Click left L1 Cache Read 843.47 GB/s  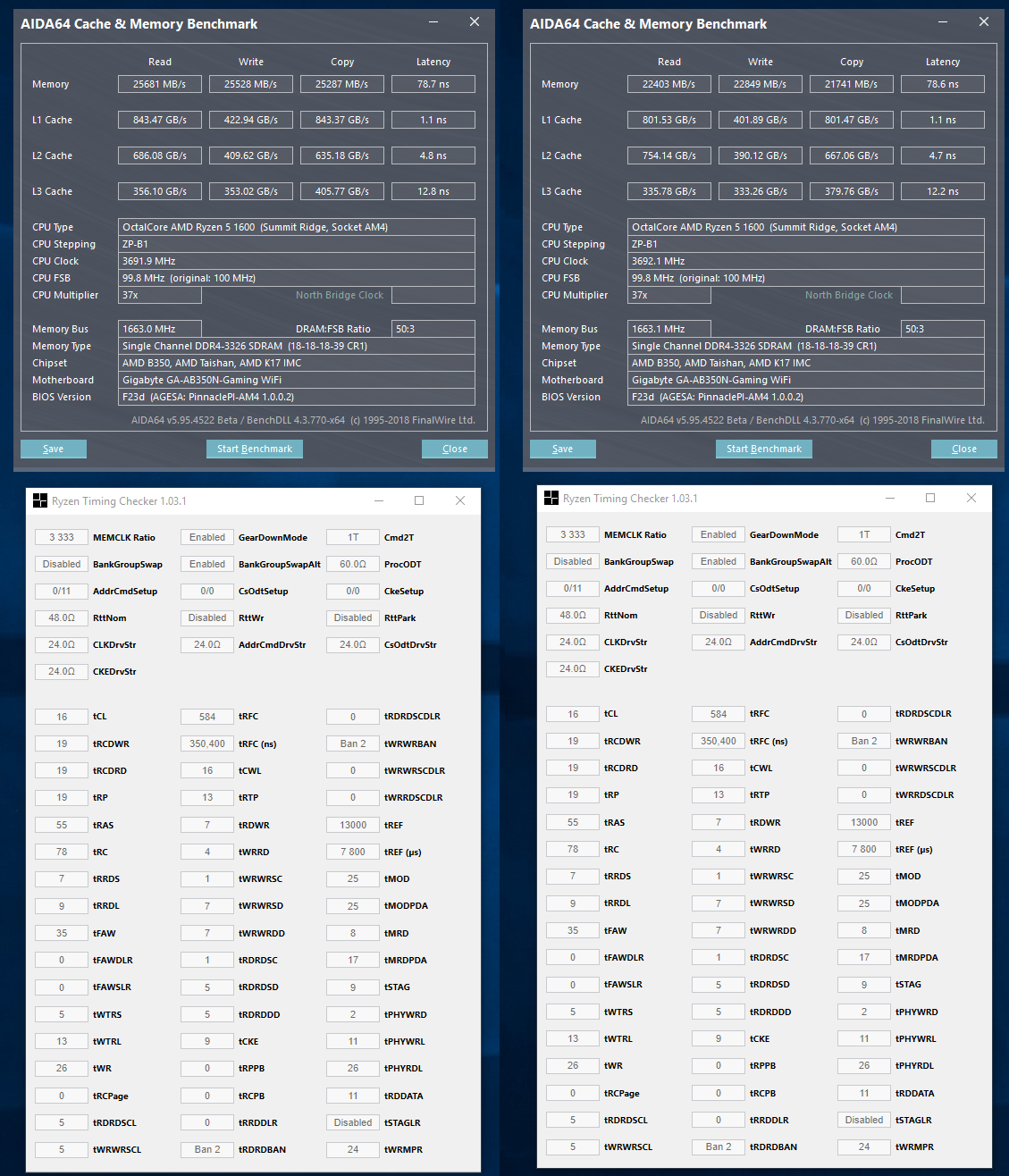160,120
